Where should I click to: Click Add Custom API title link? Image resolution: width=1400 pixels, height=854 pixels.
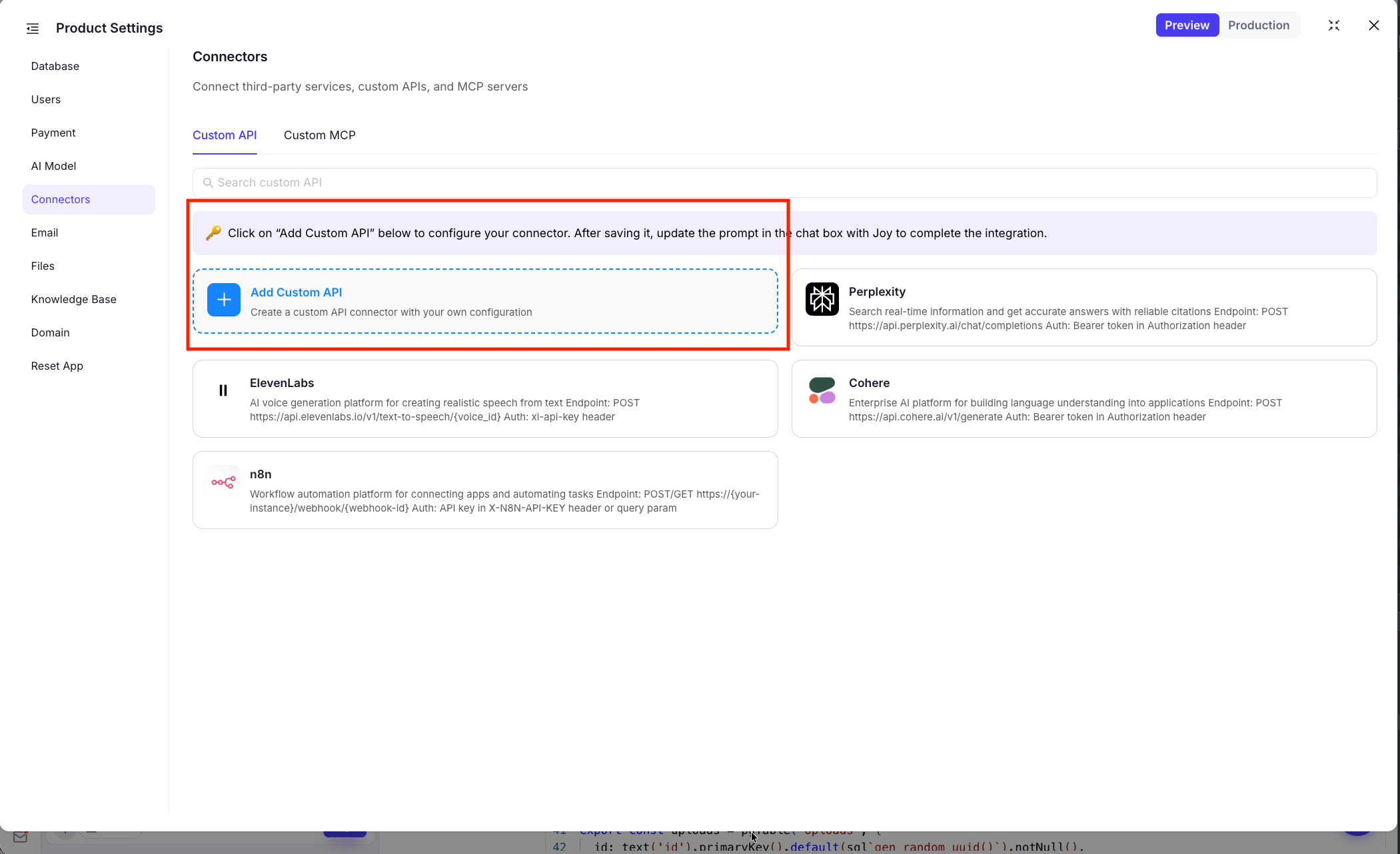tap(296, 292)
